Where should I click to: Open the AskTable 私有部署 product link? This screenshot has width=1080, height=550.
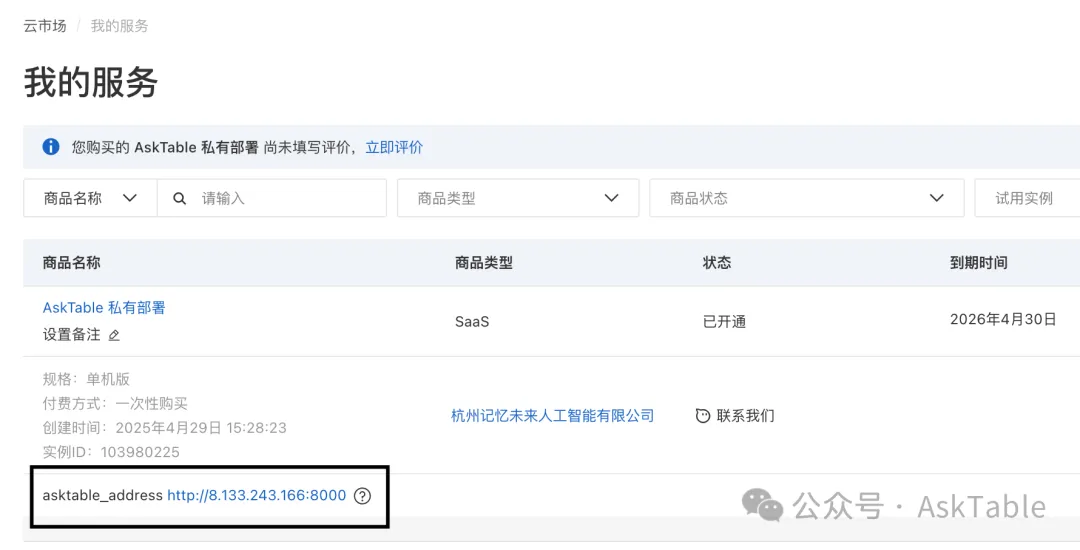pos(104,308)
